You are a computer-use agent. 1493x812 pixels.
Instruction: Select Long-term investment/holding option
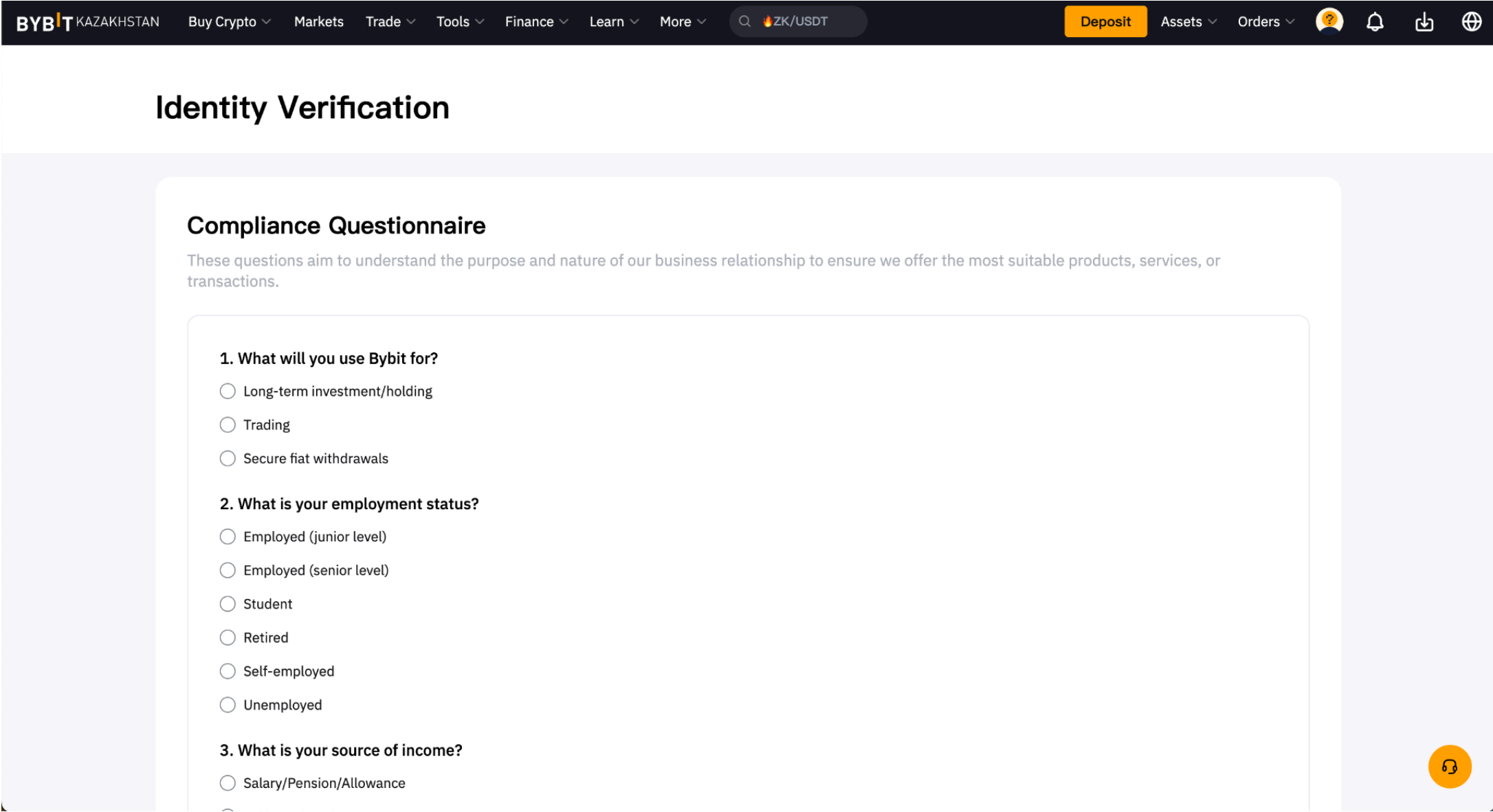[x=228, y=392]
